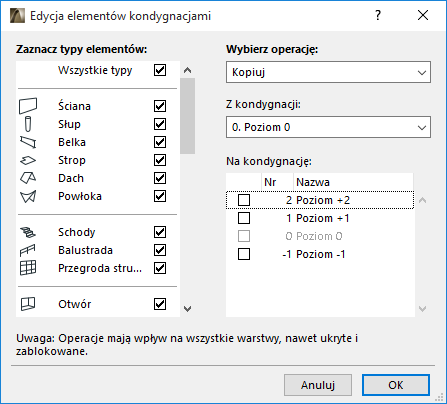
Task: Click the stories list scroll-up arrow
Action: (x=423, y=200)
